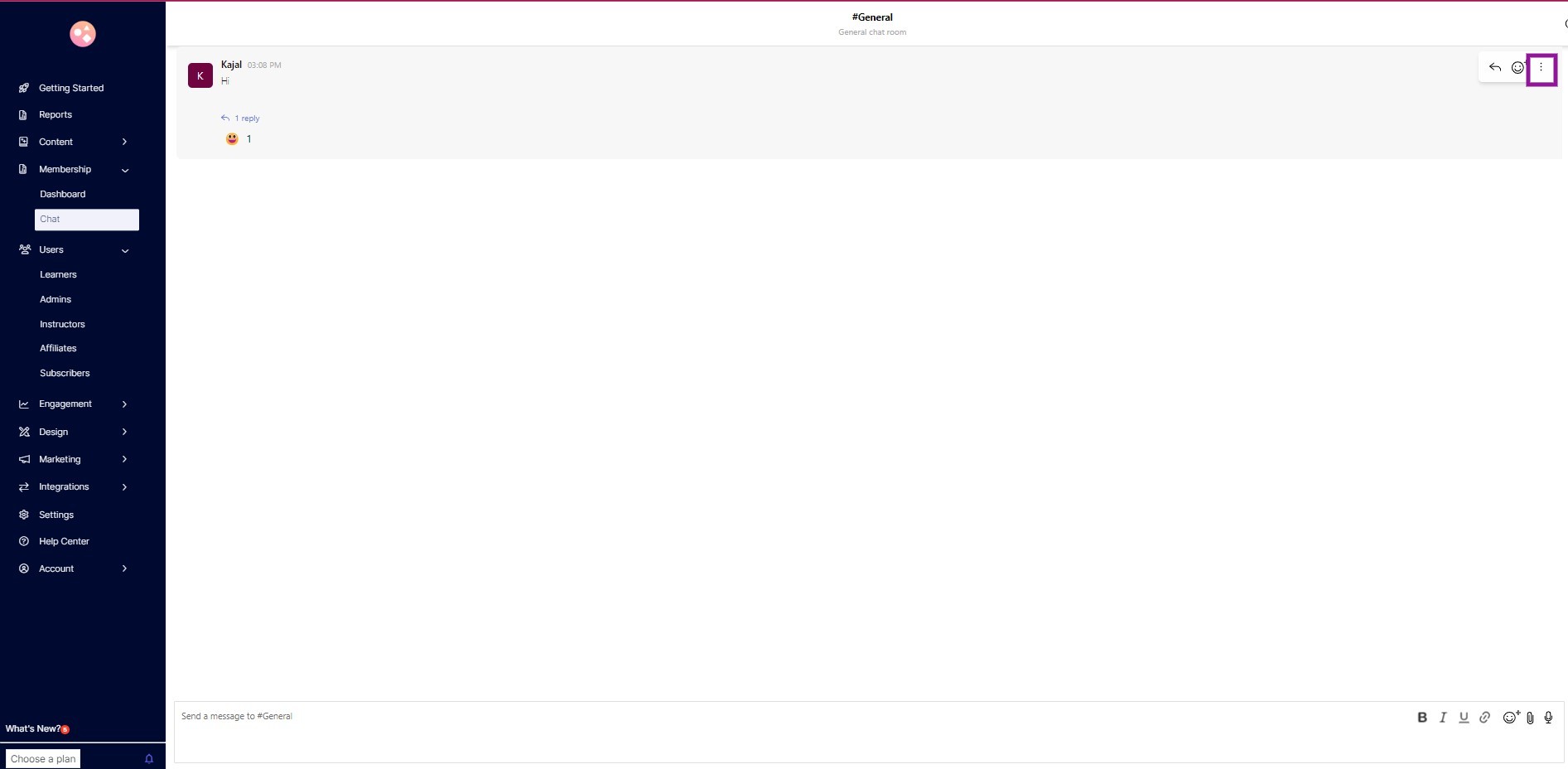Click the platform logo at top

pos(83,34)
